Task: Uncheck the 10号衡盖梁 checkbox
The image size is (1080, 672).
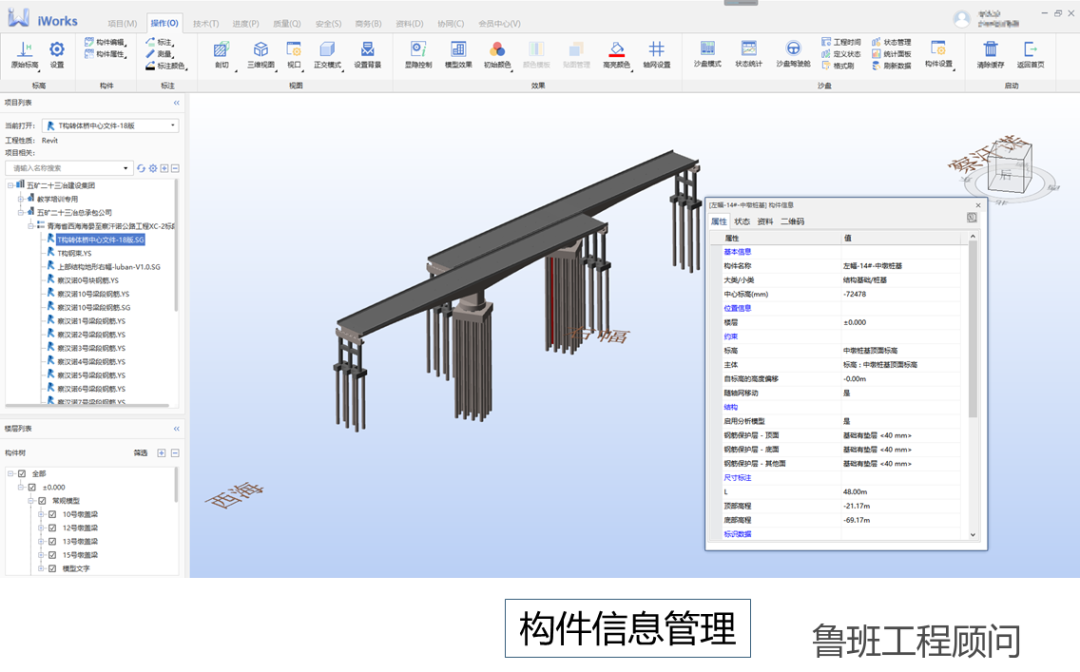Action: click(x=52, y=514)
